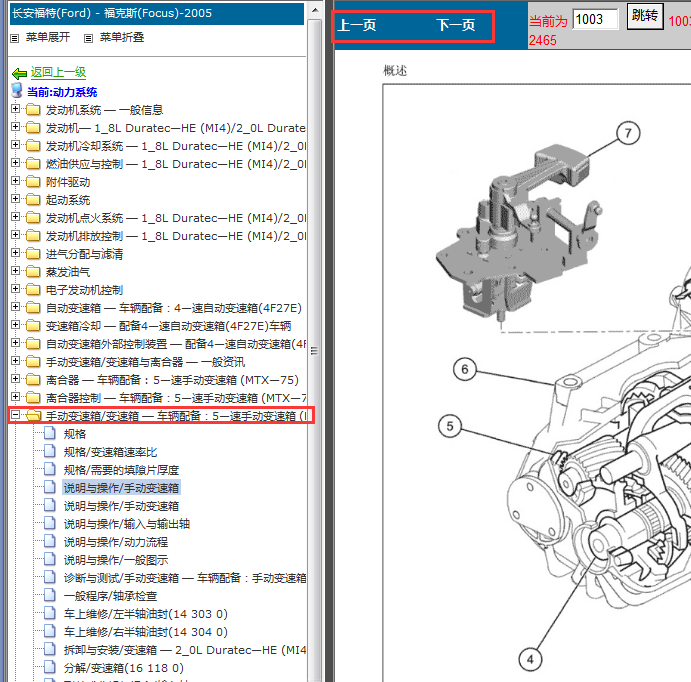
Task: Click folder icon beside 起动系统
Action: pyautogui.click(x=33, y=200)
